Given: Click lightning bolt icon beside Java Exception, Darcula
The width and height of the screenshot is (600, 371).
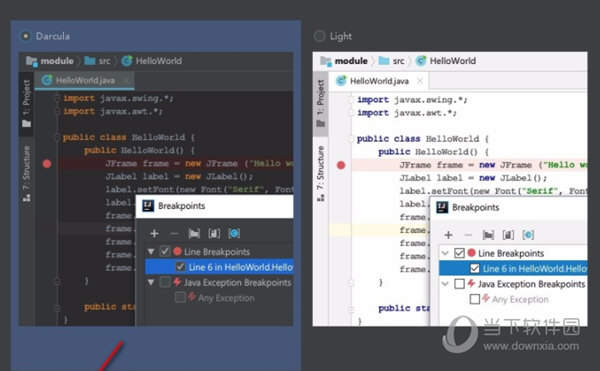Looking at the screenshot, I should coord(177,282).
